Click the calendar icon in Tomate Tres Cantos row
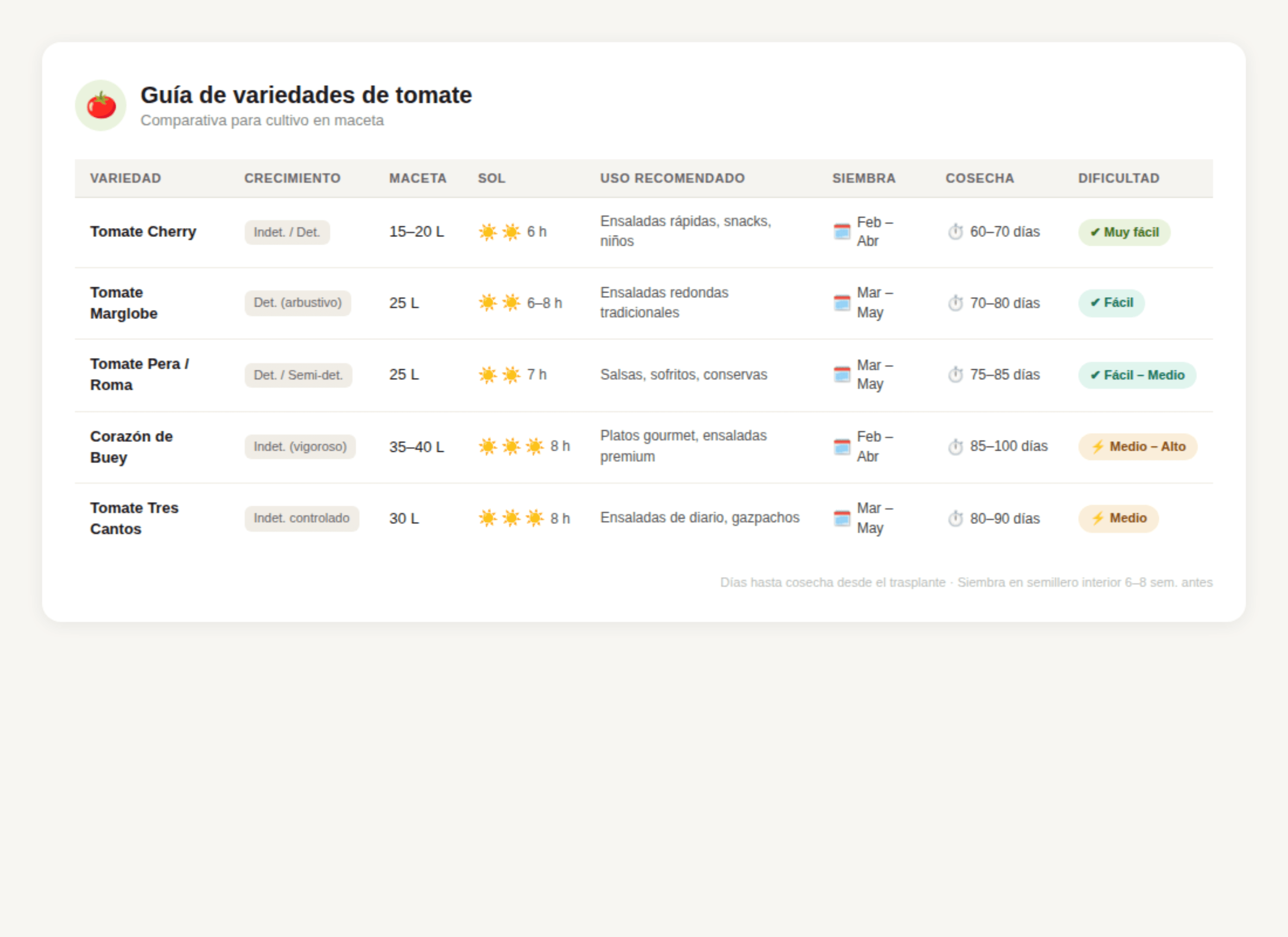 841,518
